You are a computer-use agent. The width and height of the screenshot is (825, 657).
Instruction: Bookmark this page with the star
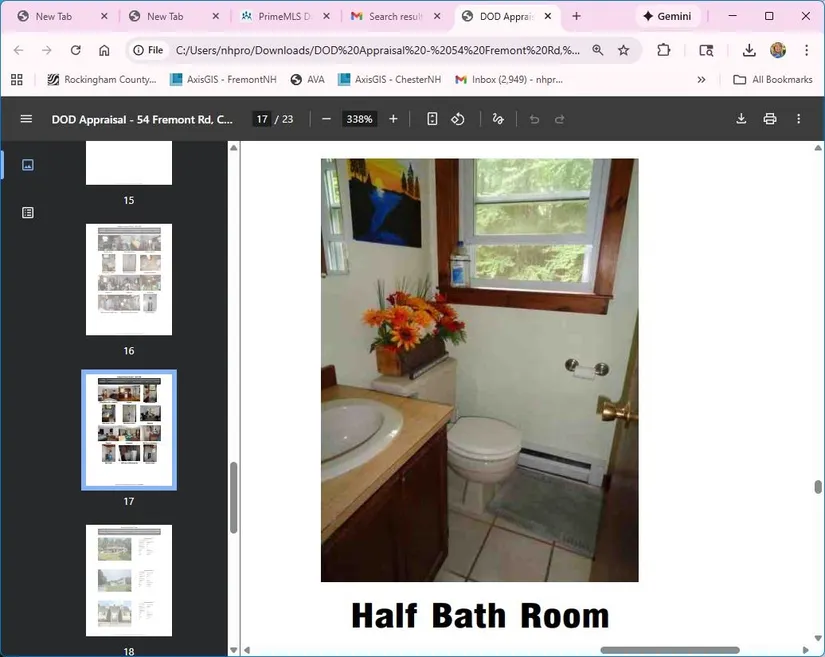(624, 50)
